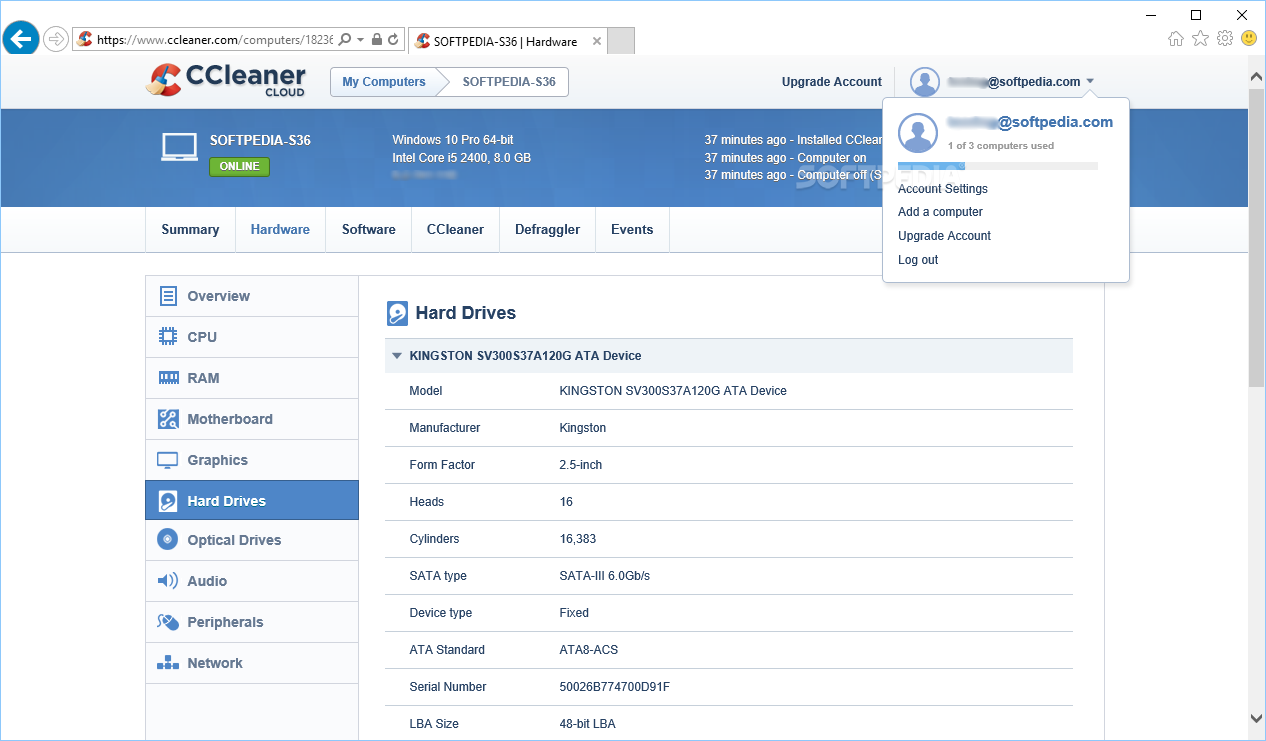This screenshot has width=1266, height=741.
Task: Click the laptop icon beside SOFTPEDIA-S36
Action: (x=179, y=147)
